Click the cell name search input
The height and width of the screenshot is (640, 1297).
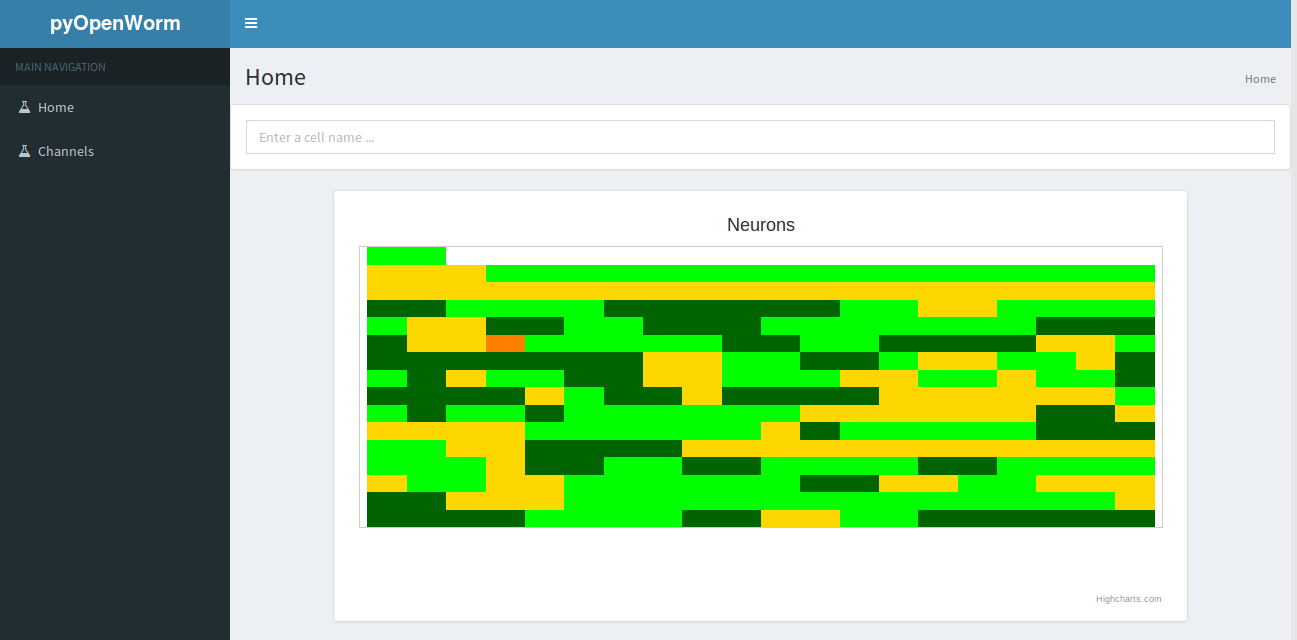(760, 136)
